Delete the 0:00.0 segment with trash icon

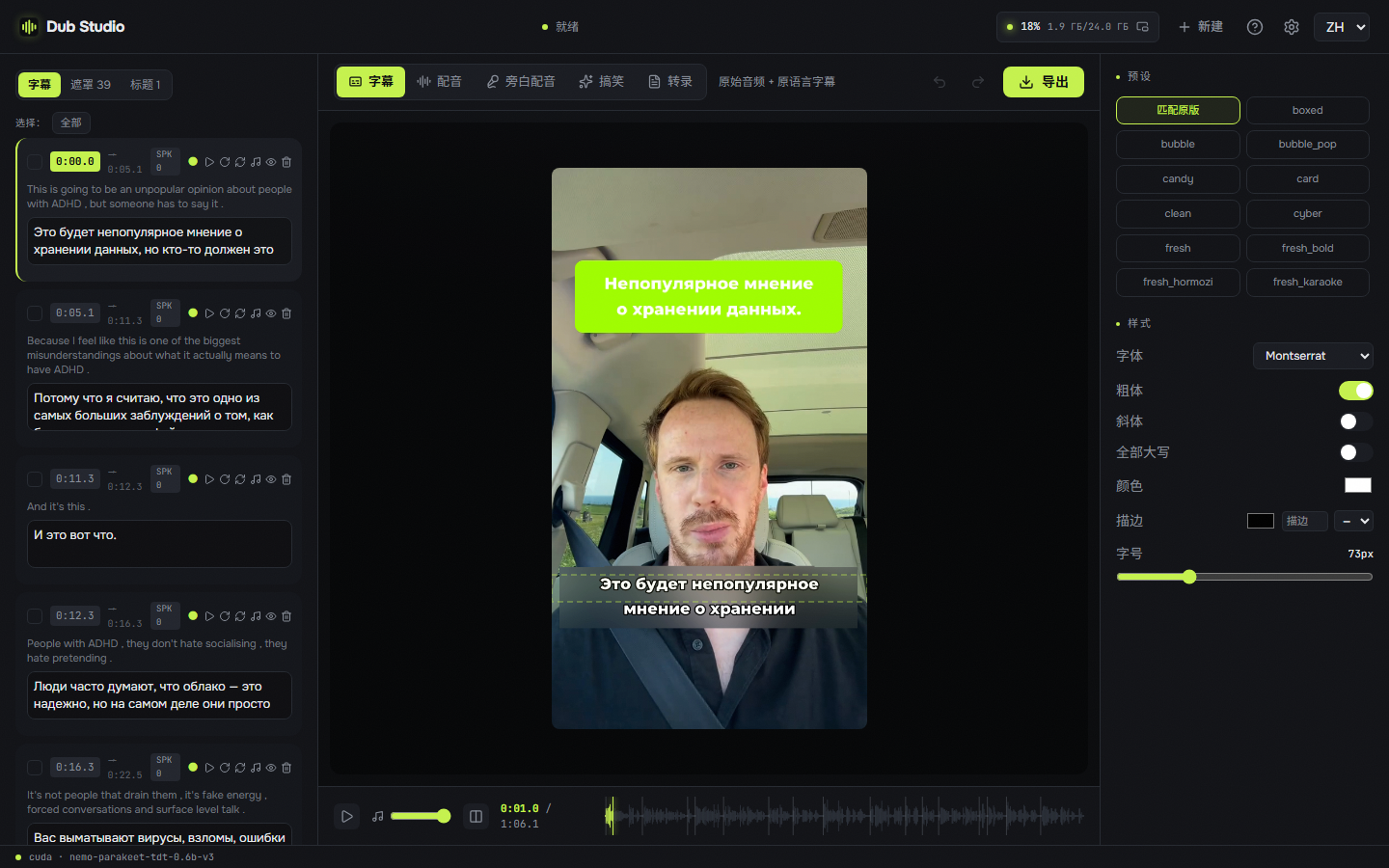tap(286, 162)
